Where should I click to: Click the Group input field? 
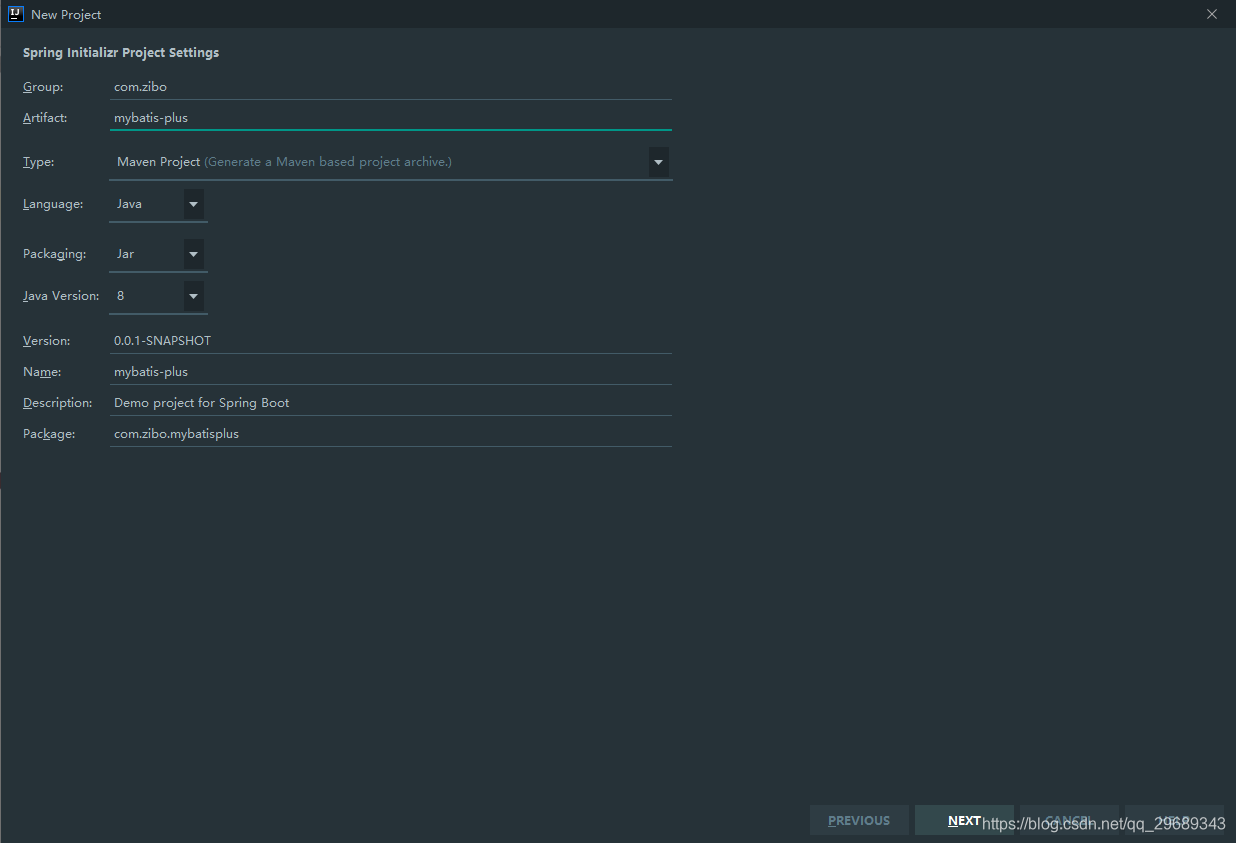click(390, 87)
